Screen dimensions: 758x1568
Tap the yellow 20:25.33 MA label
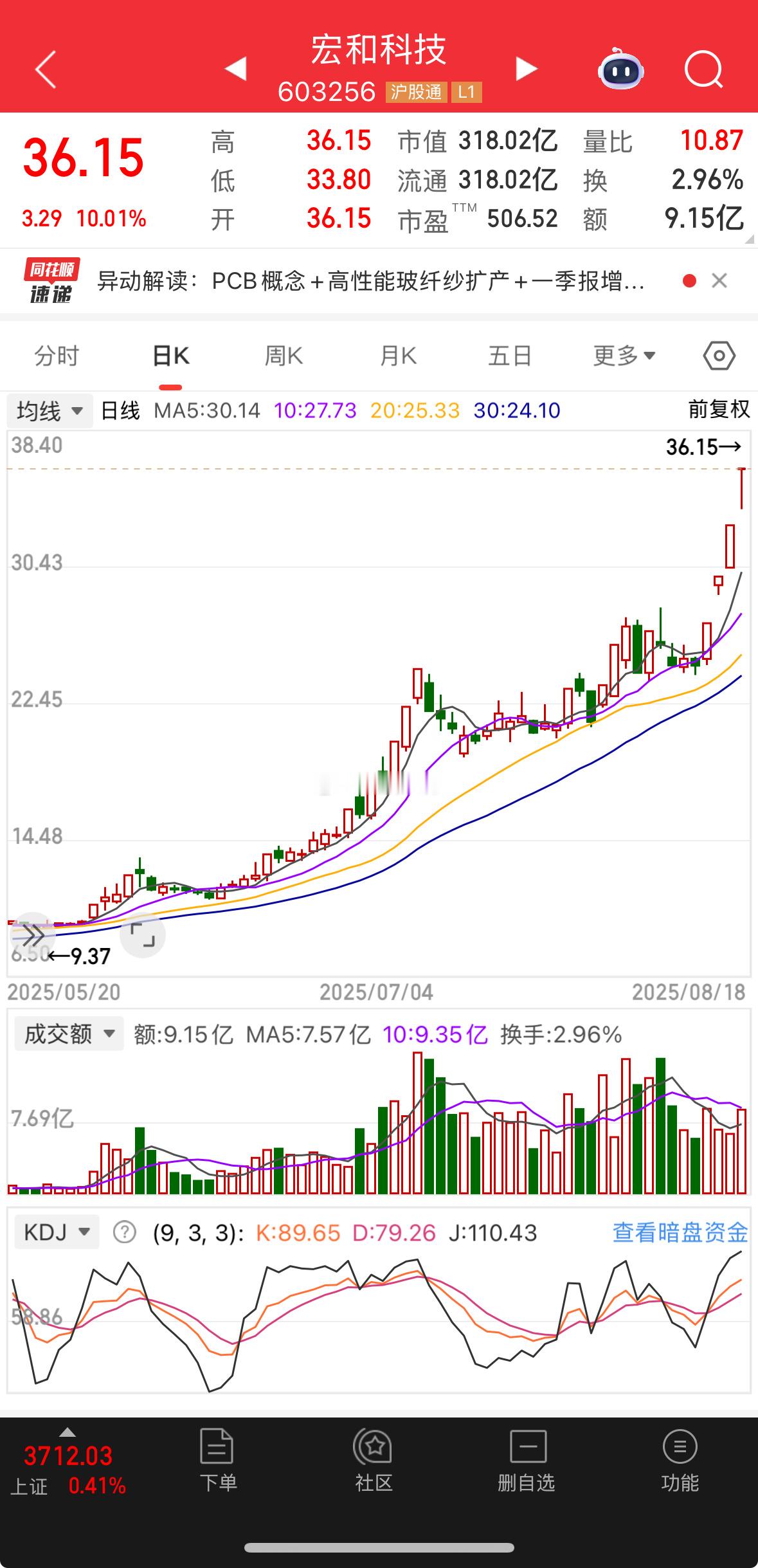415,410
